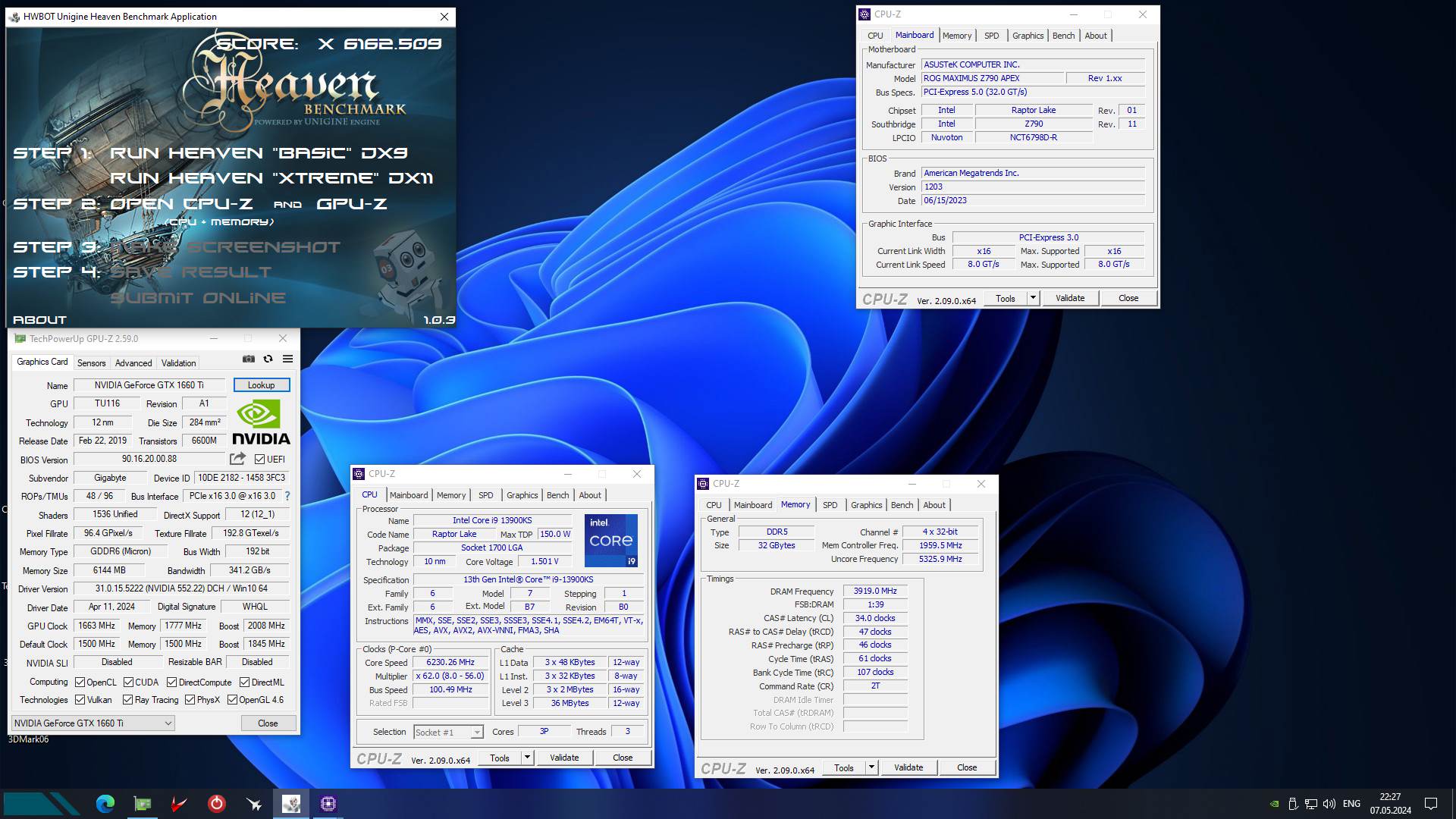Open the network tray icon
Screen dimensions: 1456x819
pyautogui.click(x=1311, y=804)
